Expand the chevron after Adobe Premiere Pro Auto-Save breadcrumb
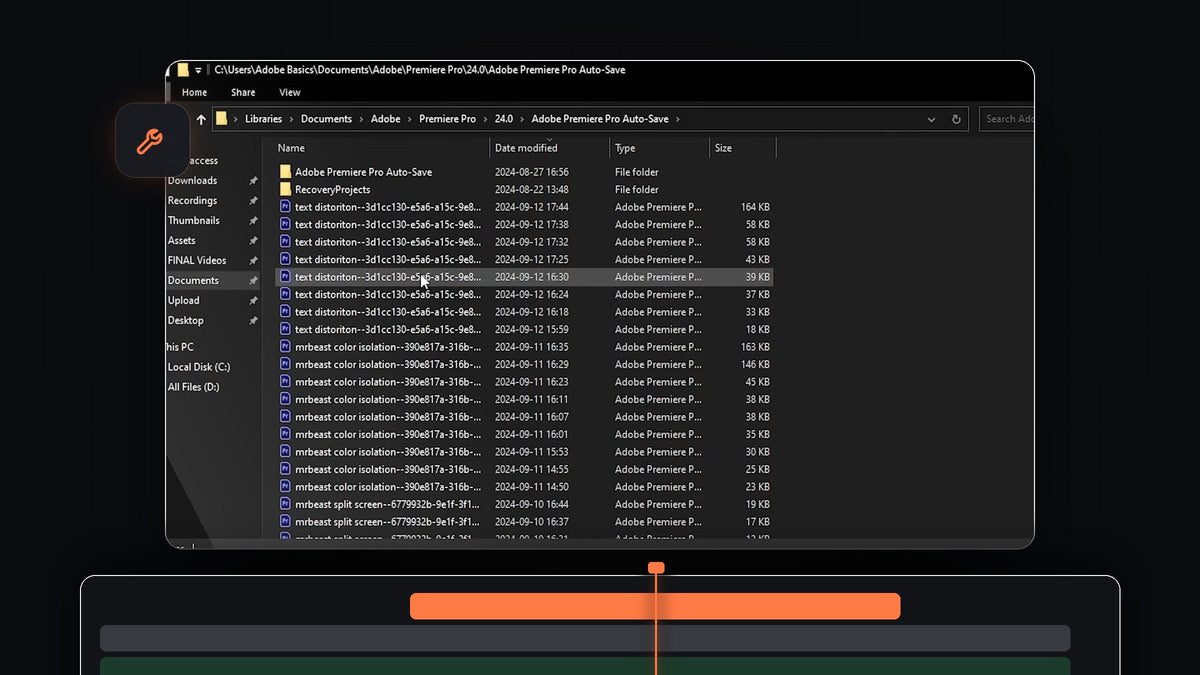The width and height of the screenshot is (1200, 675). pos(678,119)
